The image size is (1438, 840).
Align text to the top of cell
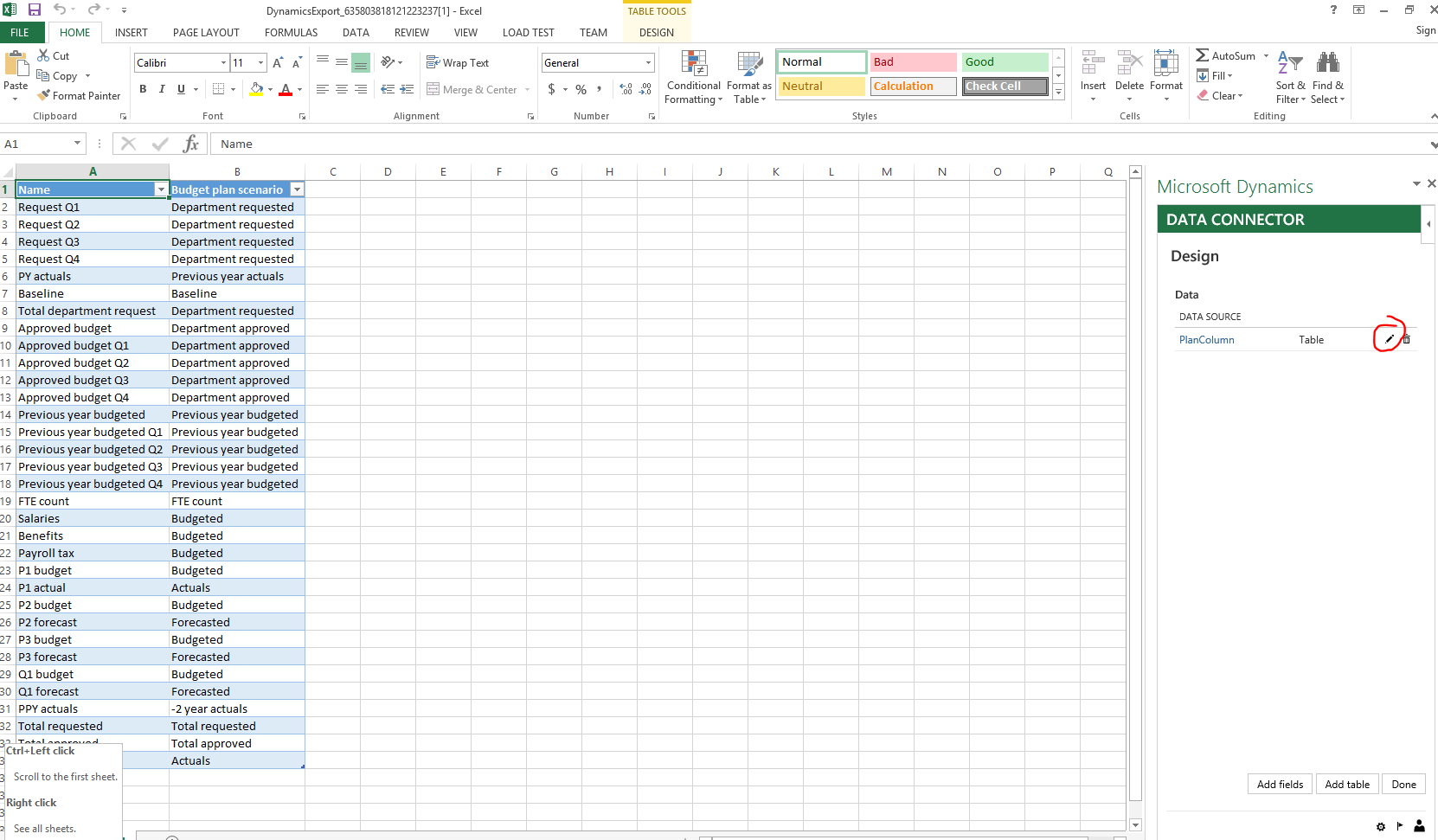pos(323,61)
